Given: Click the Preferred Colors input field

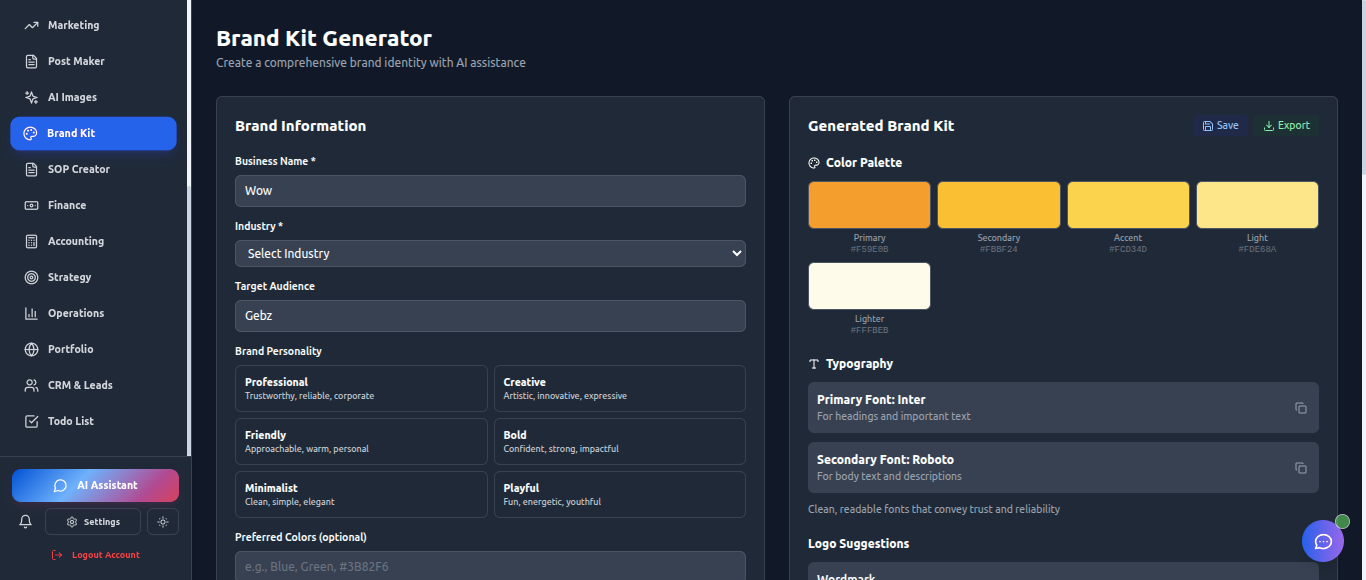Looking at the screenshot, I should (x=490, y=565).
